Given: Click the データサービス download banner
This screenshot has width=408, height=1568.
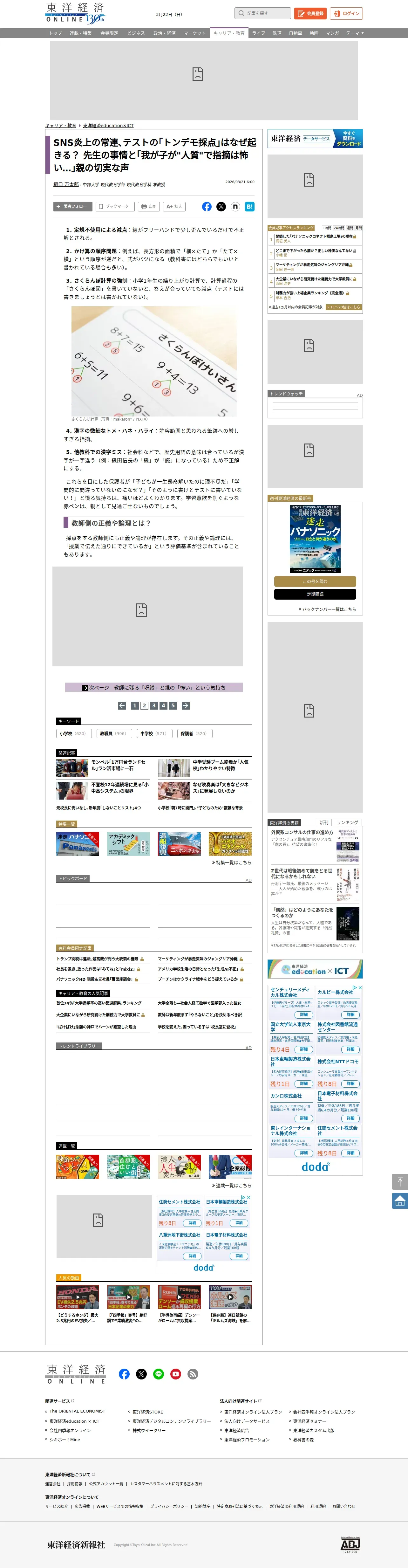Looking at the screenshot, I should tap(315, 139).
